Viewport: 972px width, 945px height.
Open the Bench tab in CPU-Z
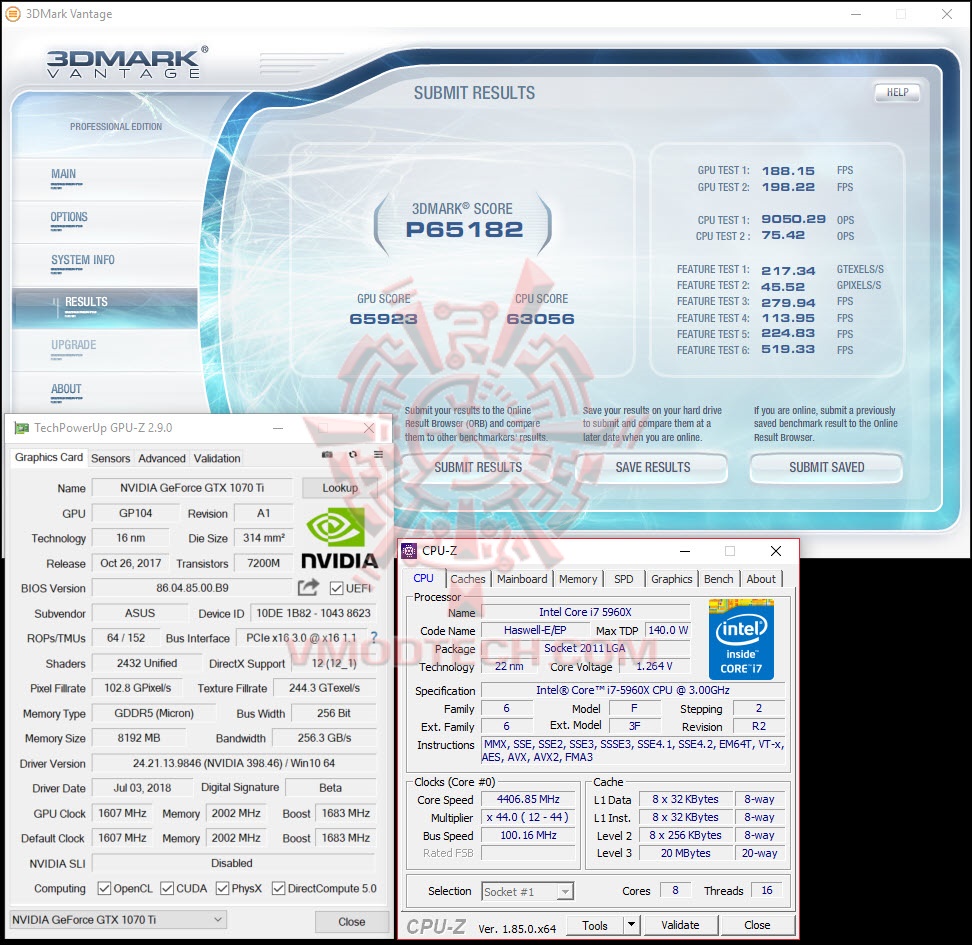tap(718, 579)
